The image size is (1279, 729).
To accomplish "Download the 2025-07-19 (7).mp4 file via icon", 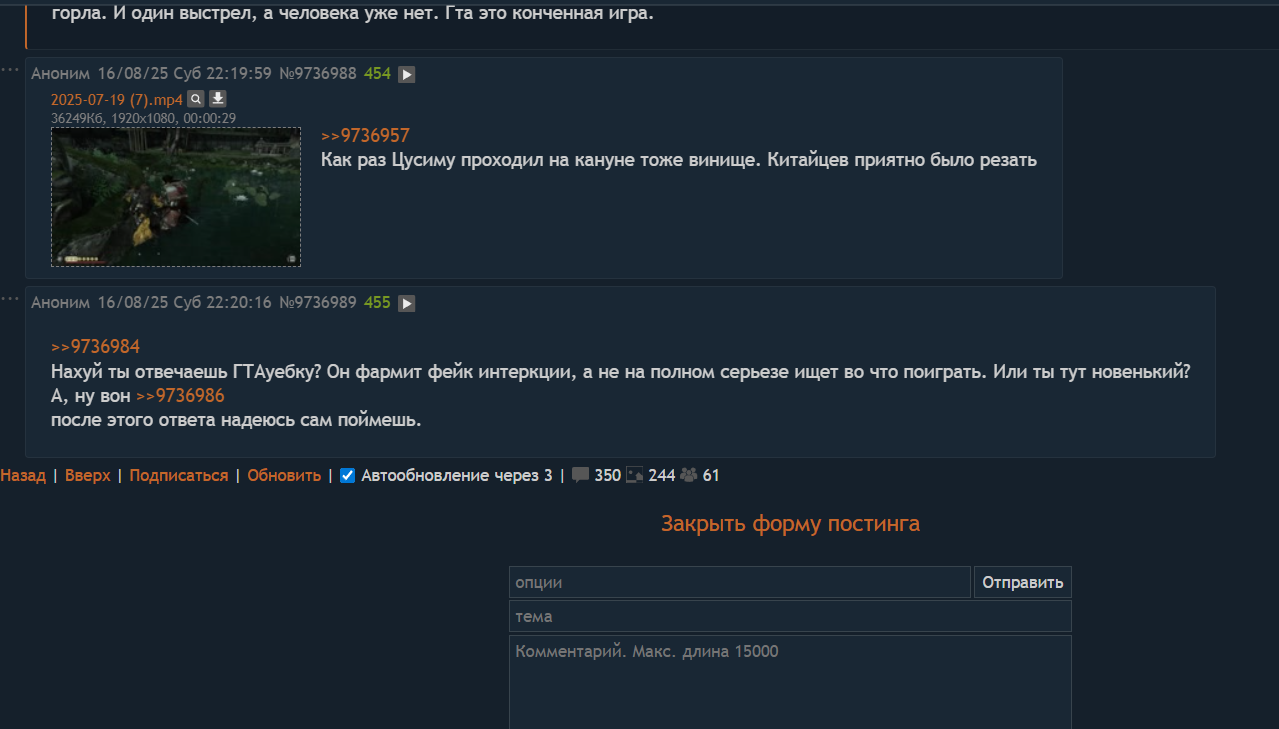I will pos(218,99).
